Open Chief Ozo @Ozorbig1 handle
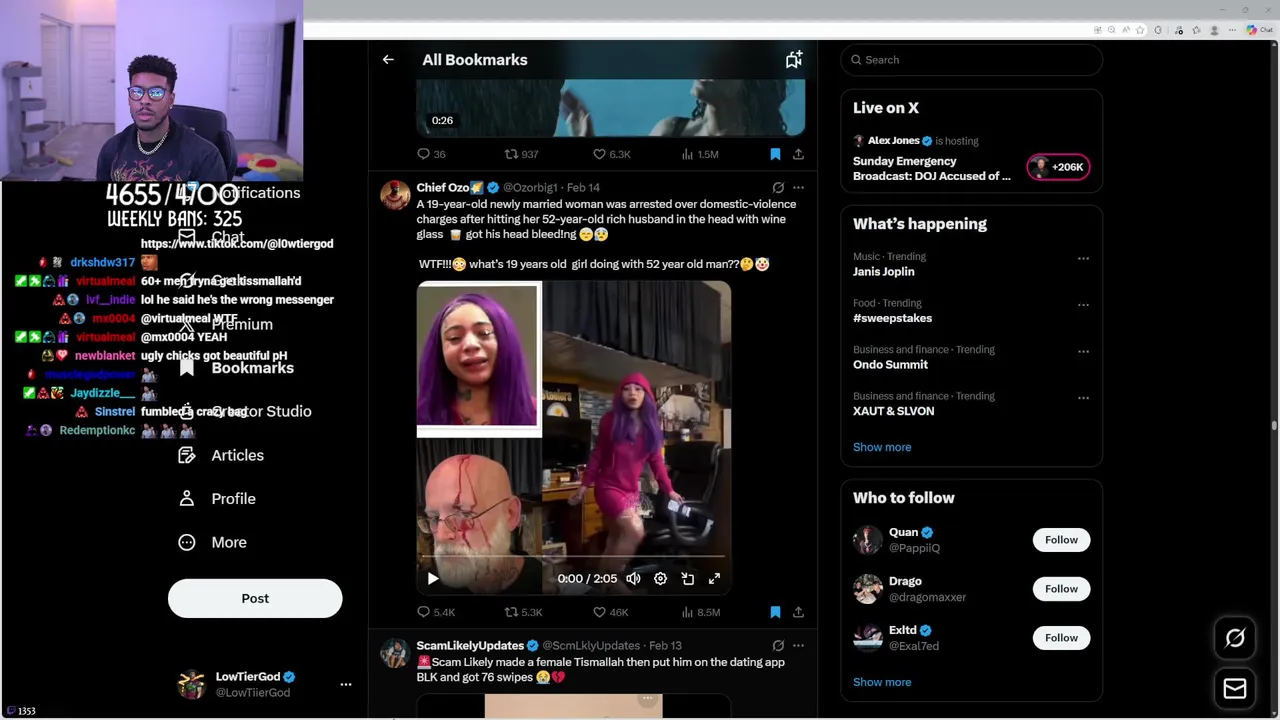 click(x=530, y=188)
